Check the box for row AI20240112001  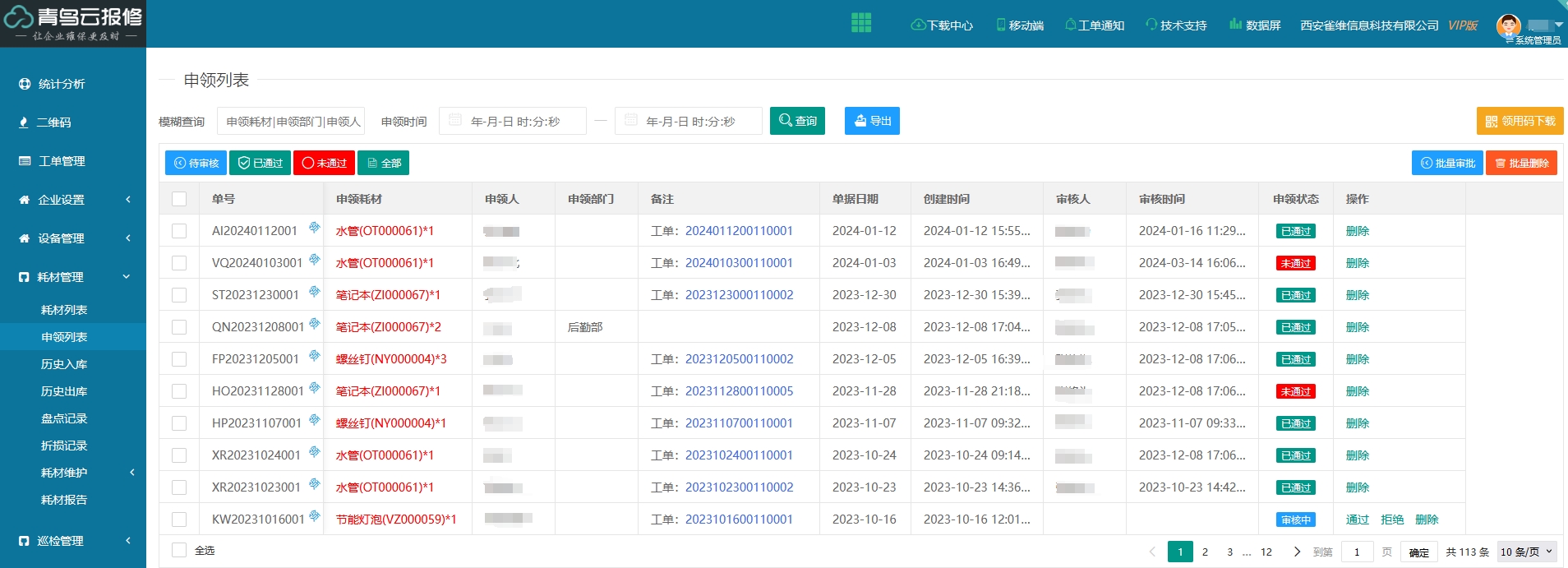[x=179, y=231]
